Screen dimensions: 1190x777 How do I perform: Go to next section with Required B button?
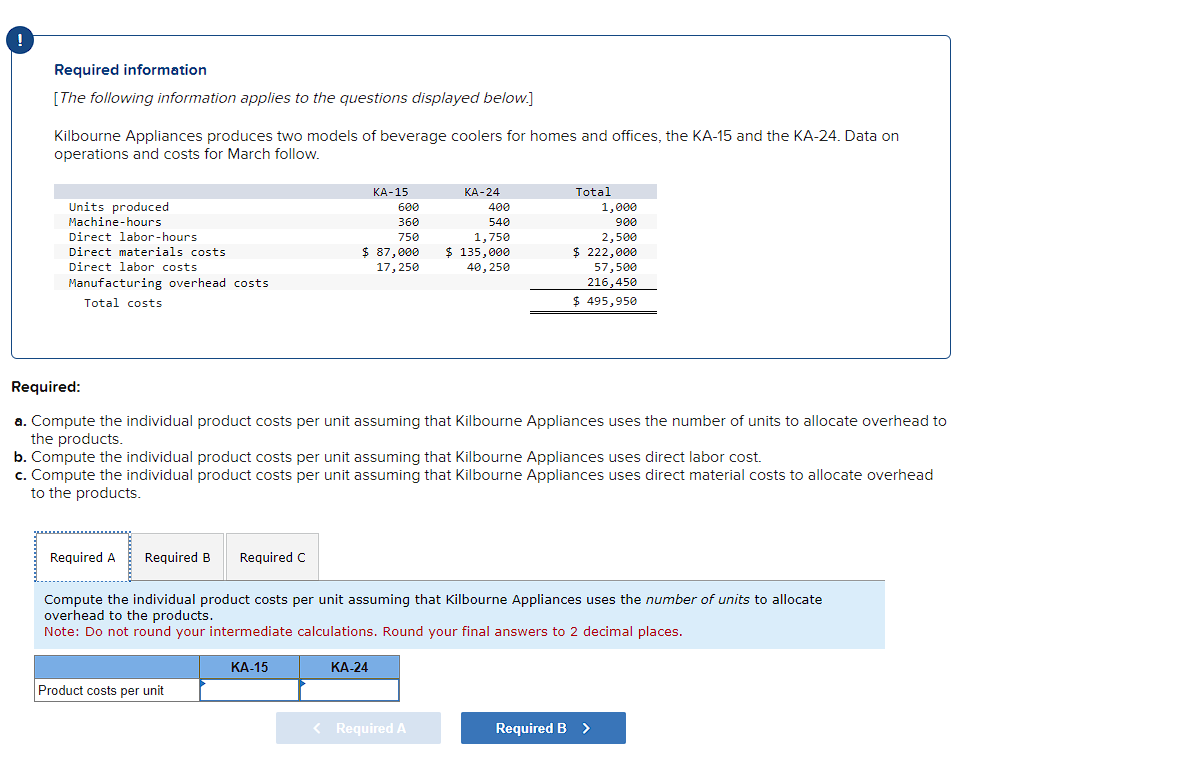[x=543, y=728]
